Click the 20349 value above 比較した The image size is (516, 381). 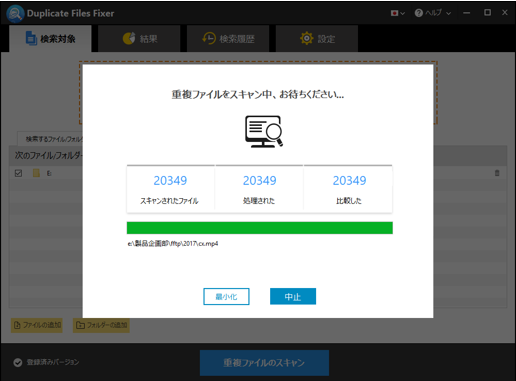(x=349, y=181)
